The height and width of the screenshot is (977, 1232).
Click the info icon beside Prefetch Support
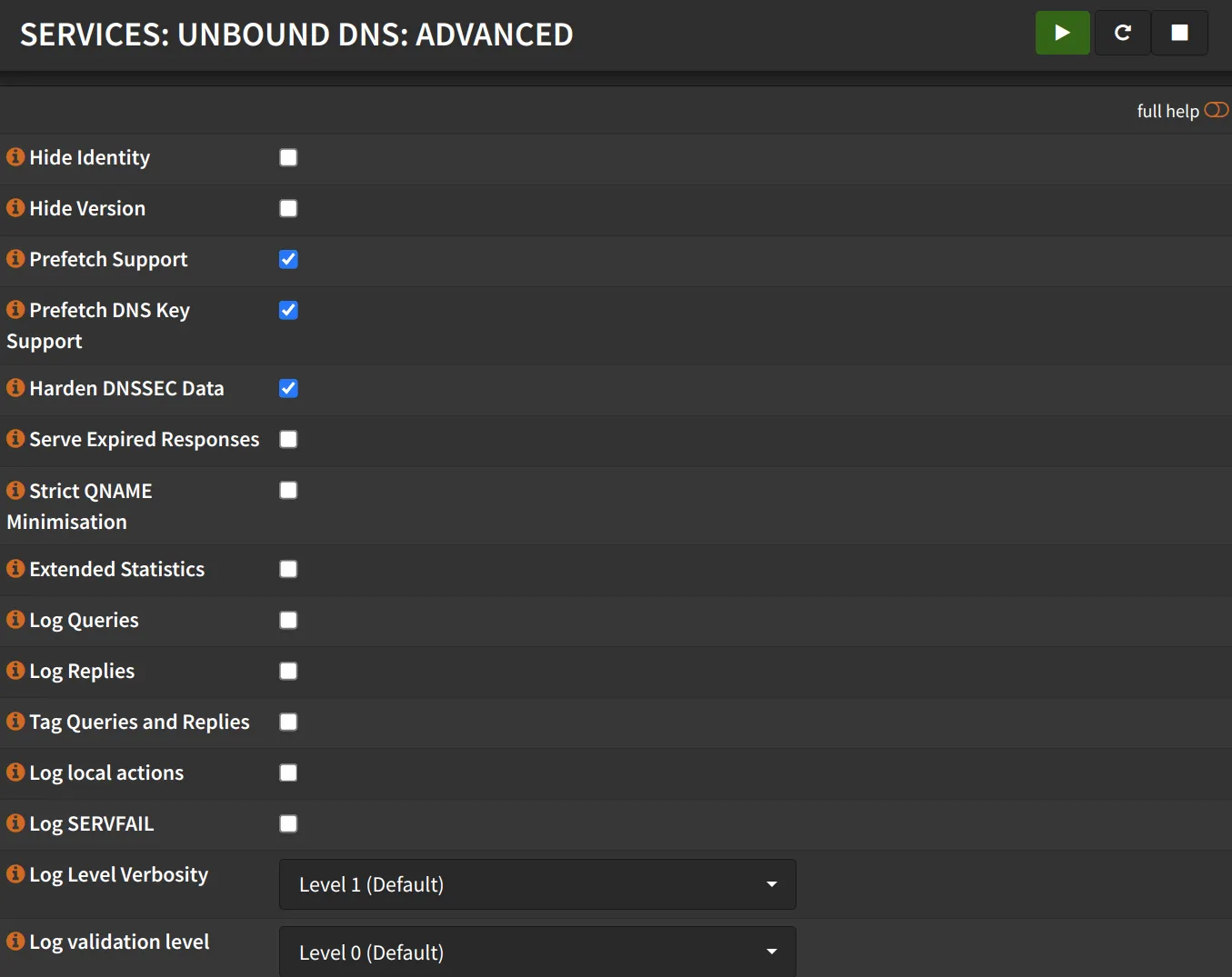[x=15, y=258]
